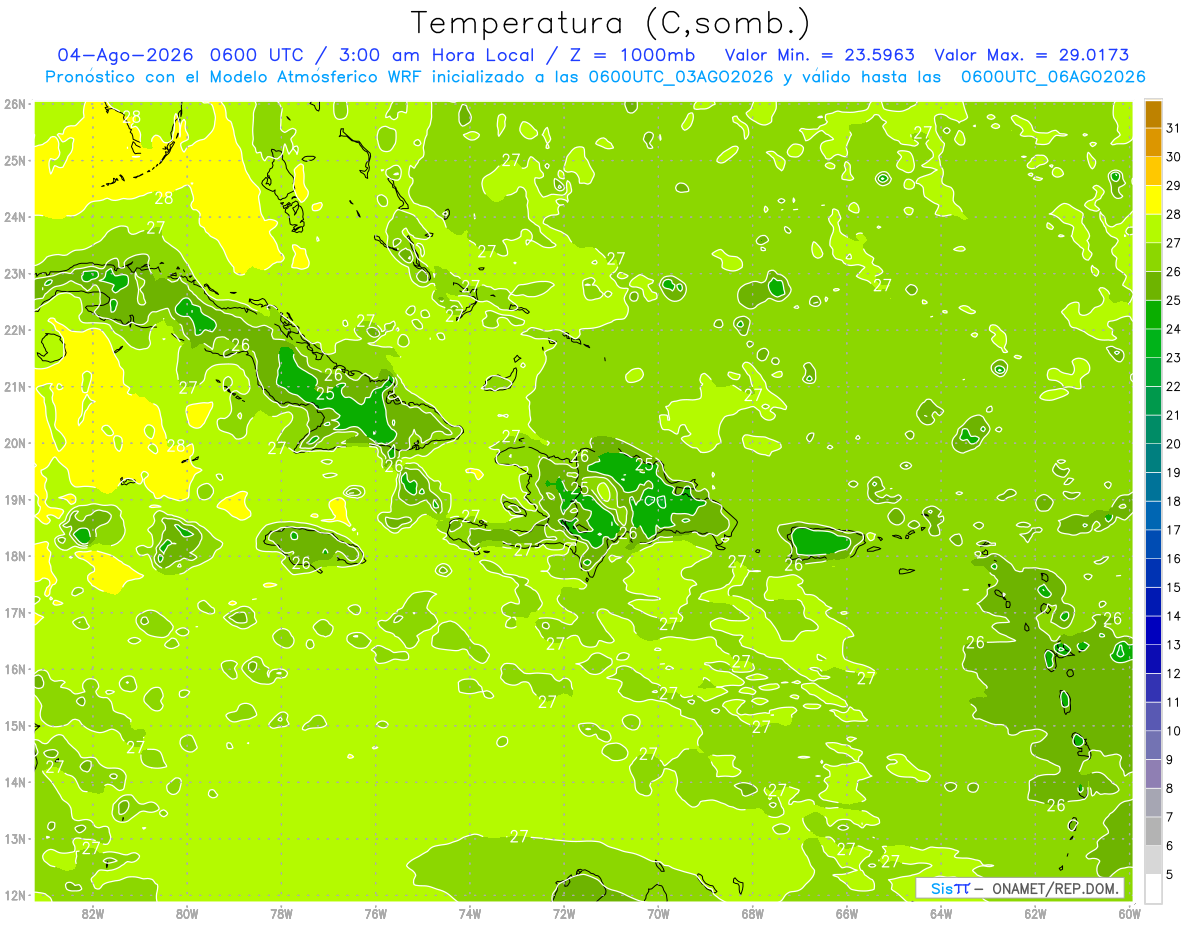Click the yellow swatch between legend values 28 and 29
Viewport: 1200px width, 927px height.
[x=1153, y=200]
